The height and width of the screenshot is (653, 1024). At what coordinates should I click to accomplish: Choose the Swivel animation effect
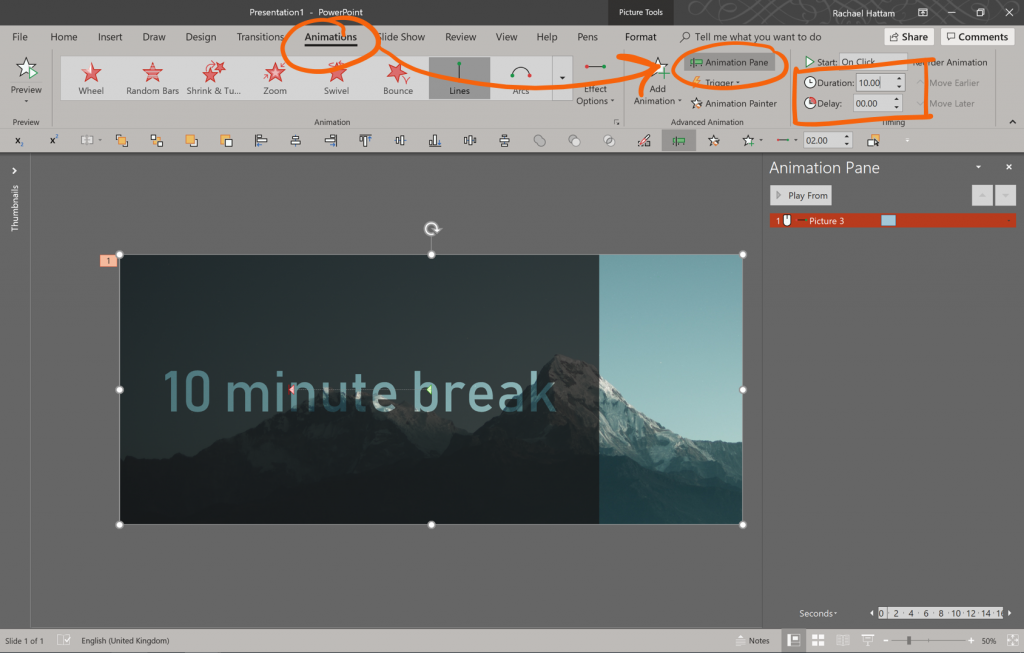(336, 77)
